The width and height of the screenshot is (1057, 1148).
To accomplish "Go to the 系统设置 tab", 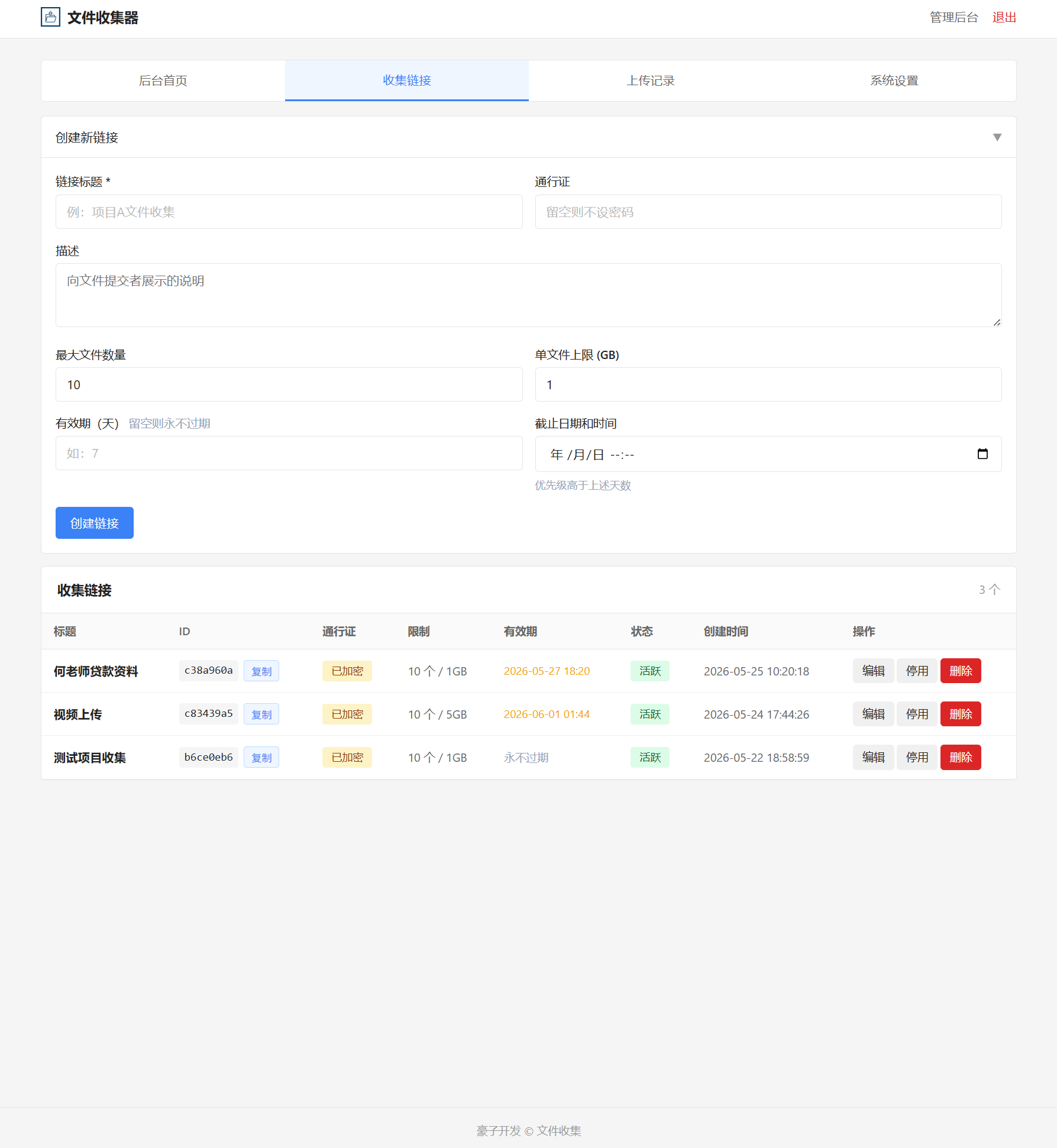I will coord(894,80).
